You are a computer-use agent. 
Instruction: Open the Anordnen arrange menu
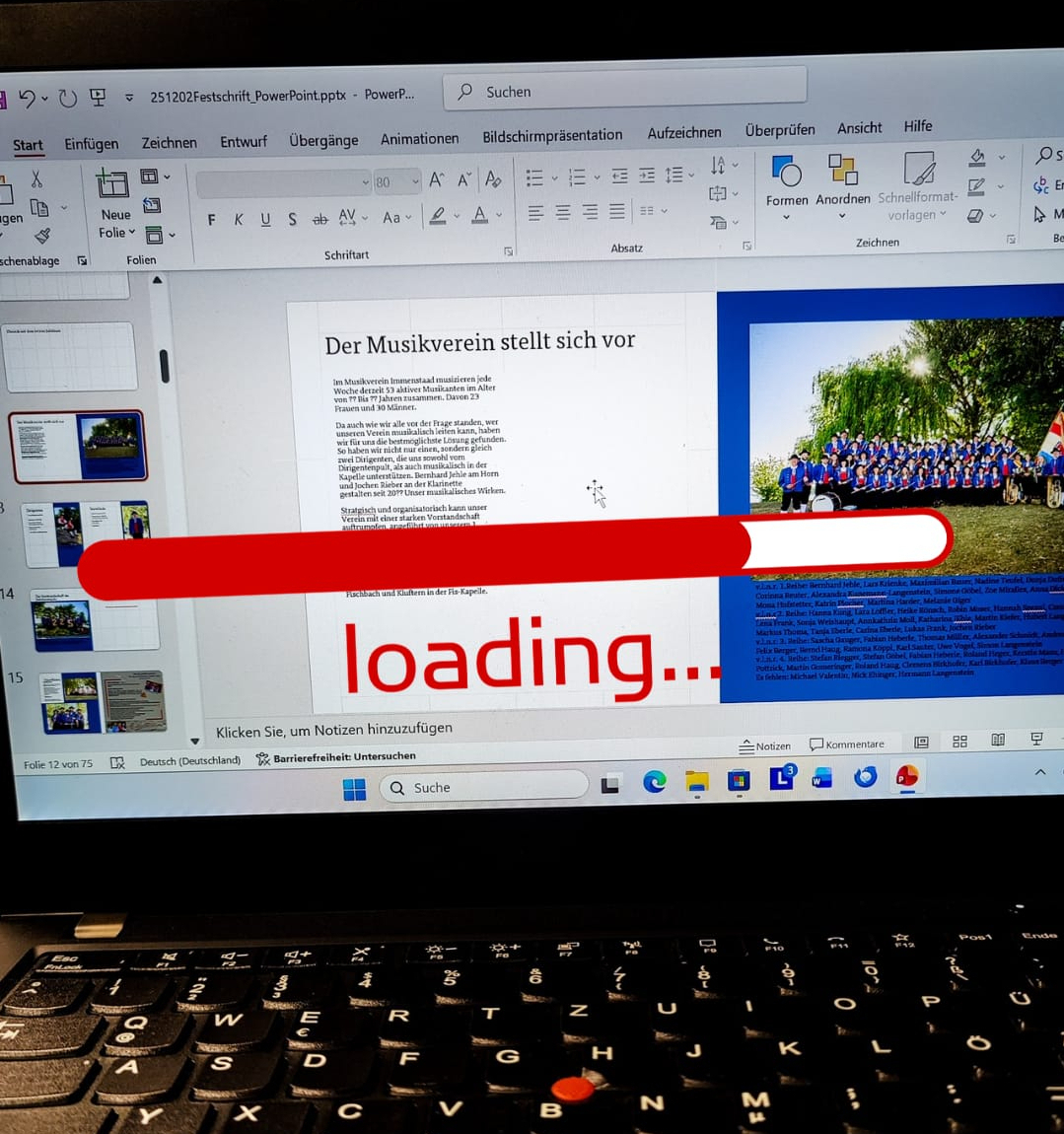(x=843, y=185)
